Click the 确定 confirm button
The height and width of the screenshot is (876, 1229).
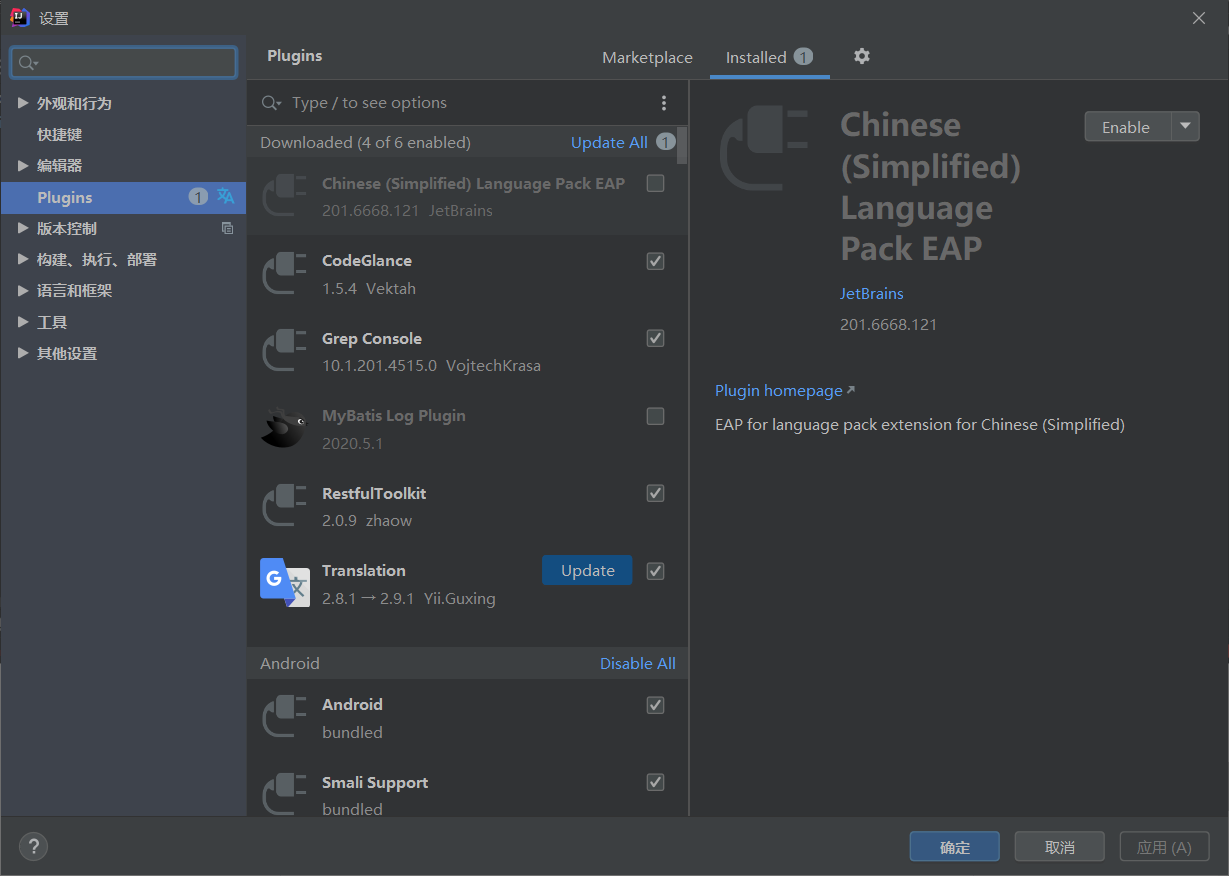pyautogui.click(x=955, y=846)
